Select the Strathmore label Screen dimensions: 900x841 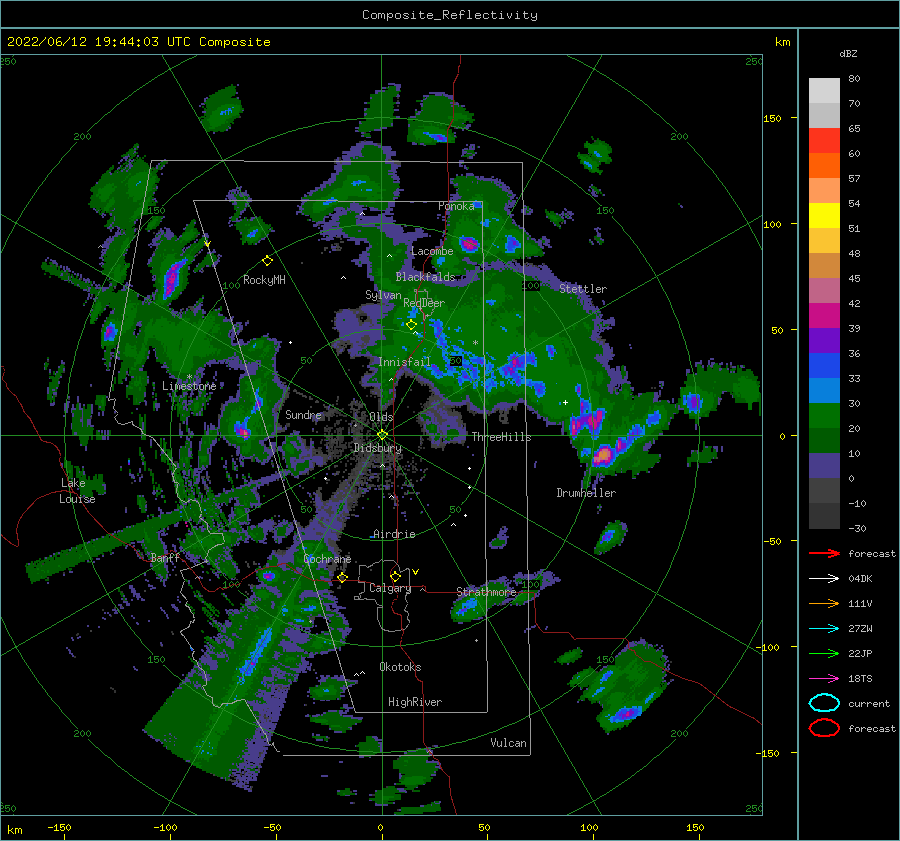pyautogui.click(x=486, y=592)
